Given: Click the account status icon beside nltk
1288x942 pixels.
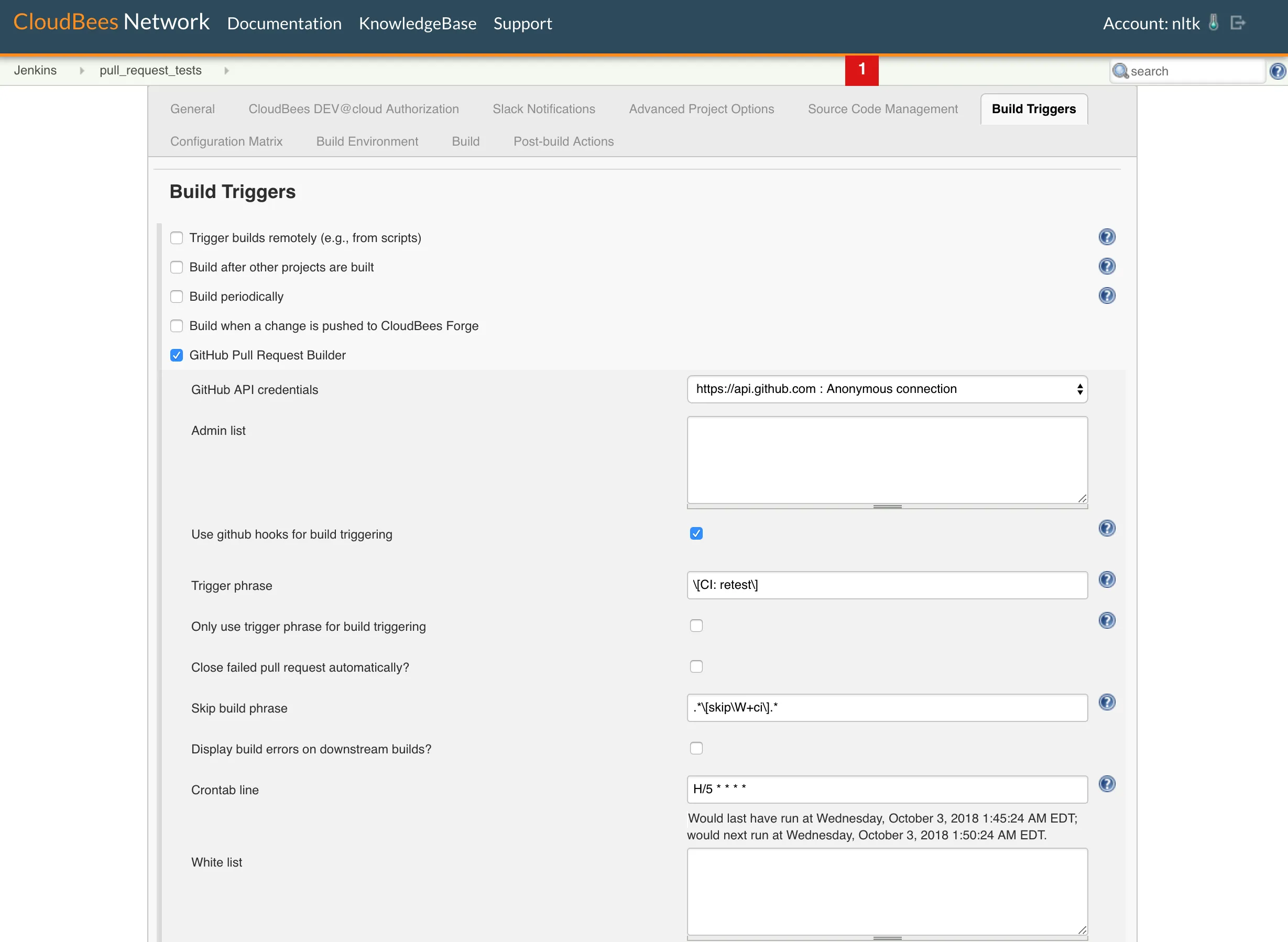Looking at the screenshot, I should click(1213, 23).
